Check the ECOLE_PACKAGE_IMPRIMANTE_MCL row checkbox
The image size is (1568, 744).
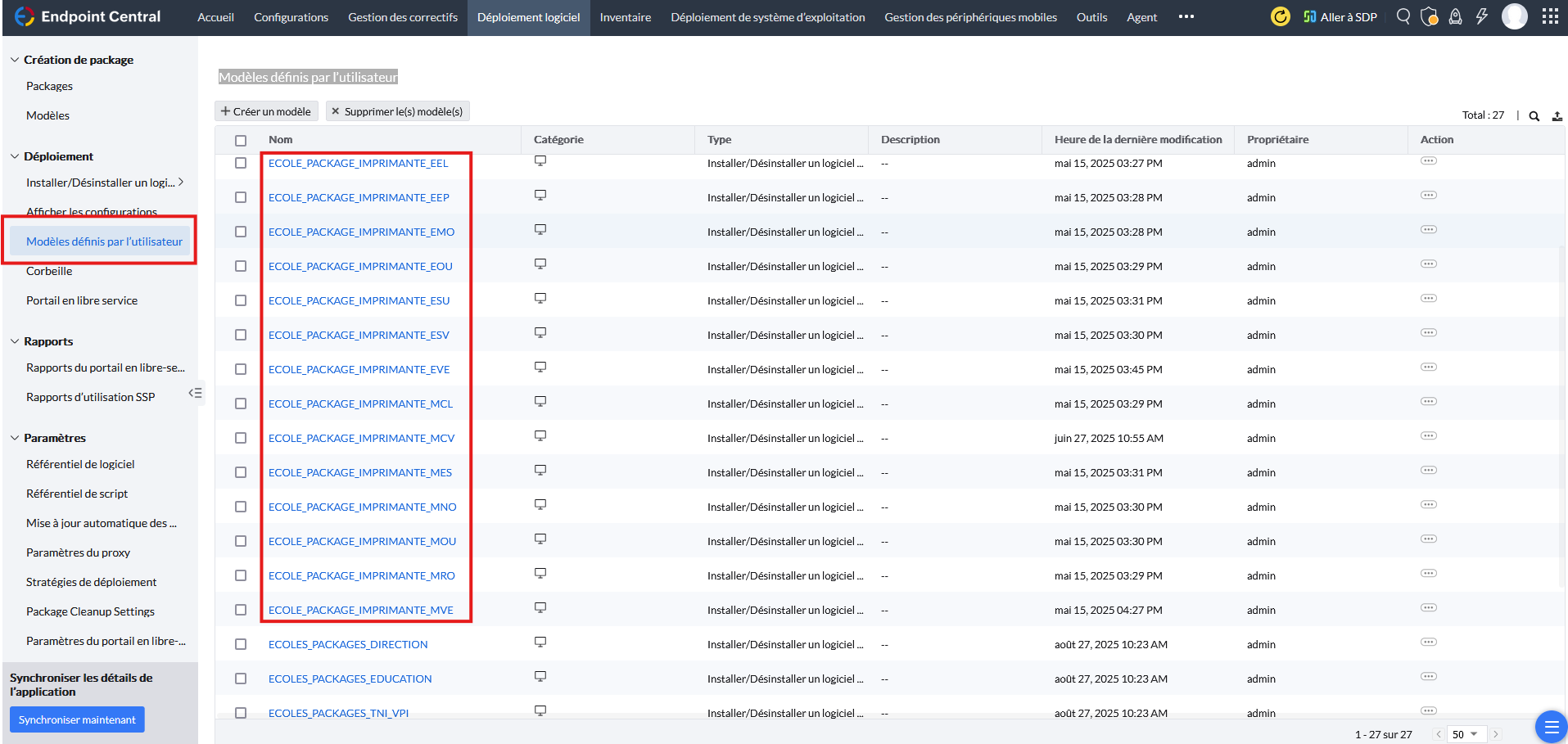pos(241,404)
